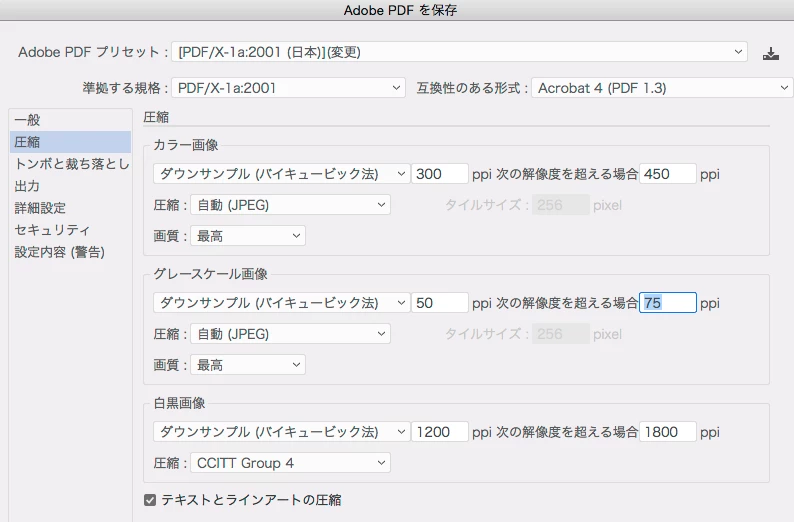Select 一般 in the sidebar
This screenshot has width=794, height=522.
(70, 120)
